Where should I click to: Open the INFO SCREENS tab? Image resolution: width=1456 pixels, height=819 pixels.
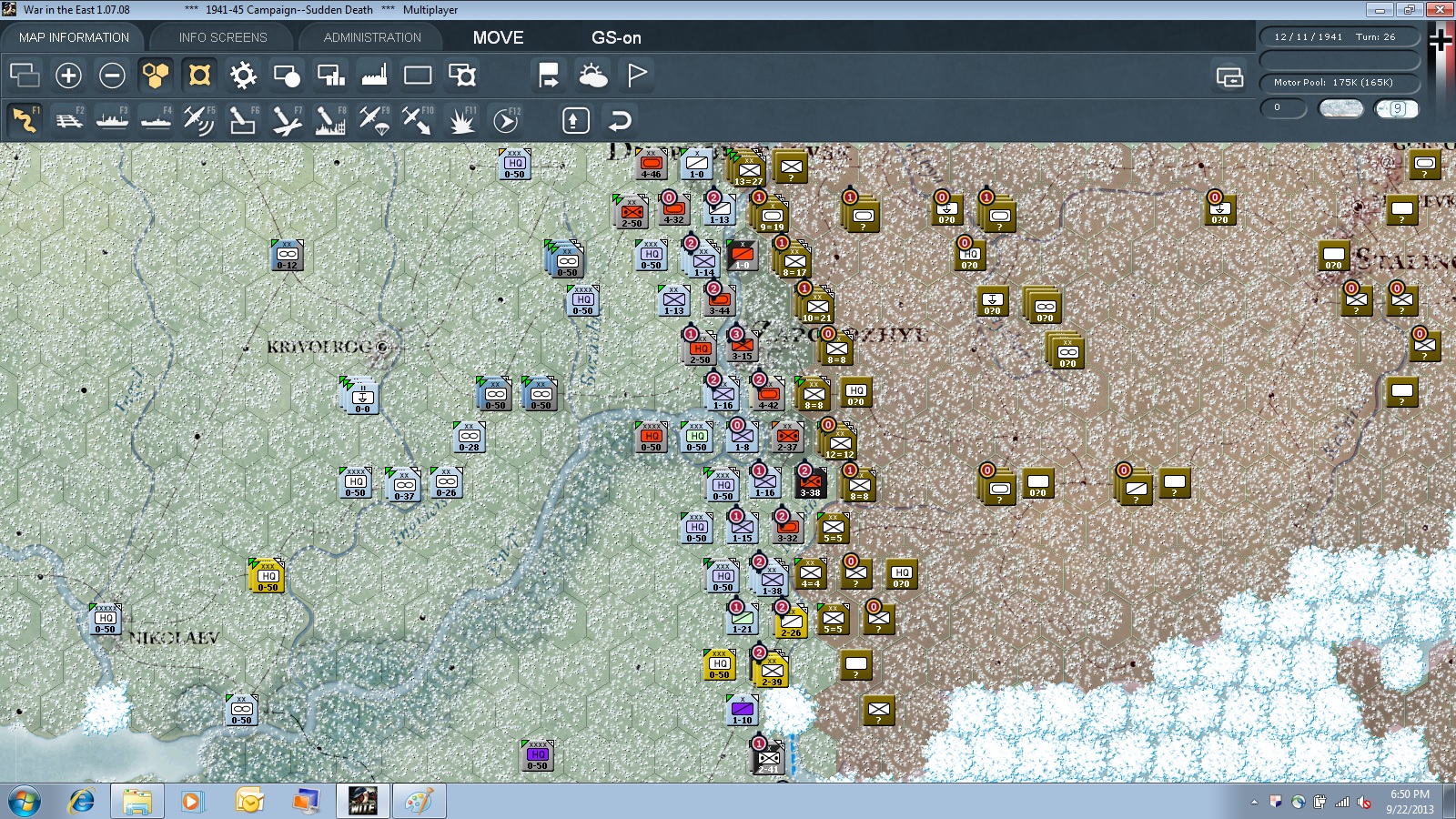(223, 37)
